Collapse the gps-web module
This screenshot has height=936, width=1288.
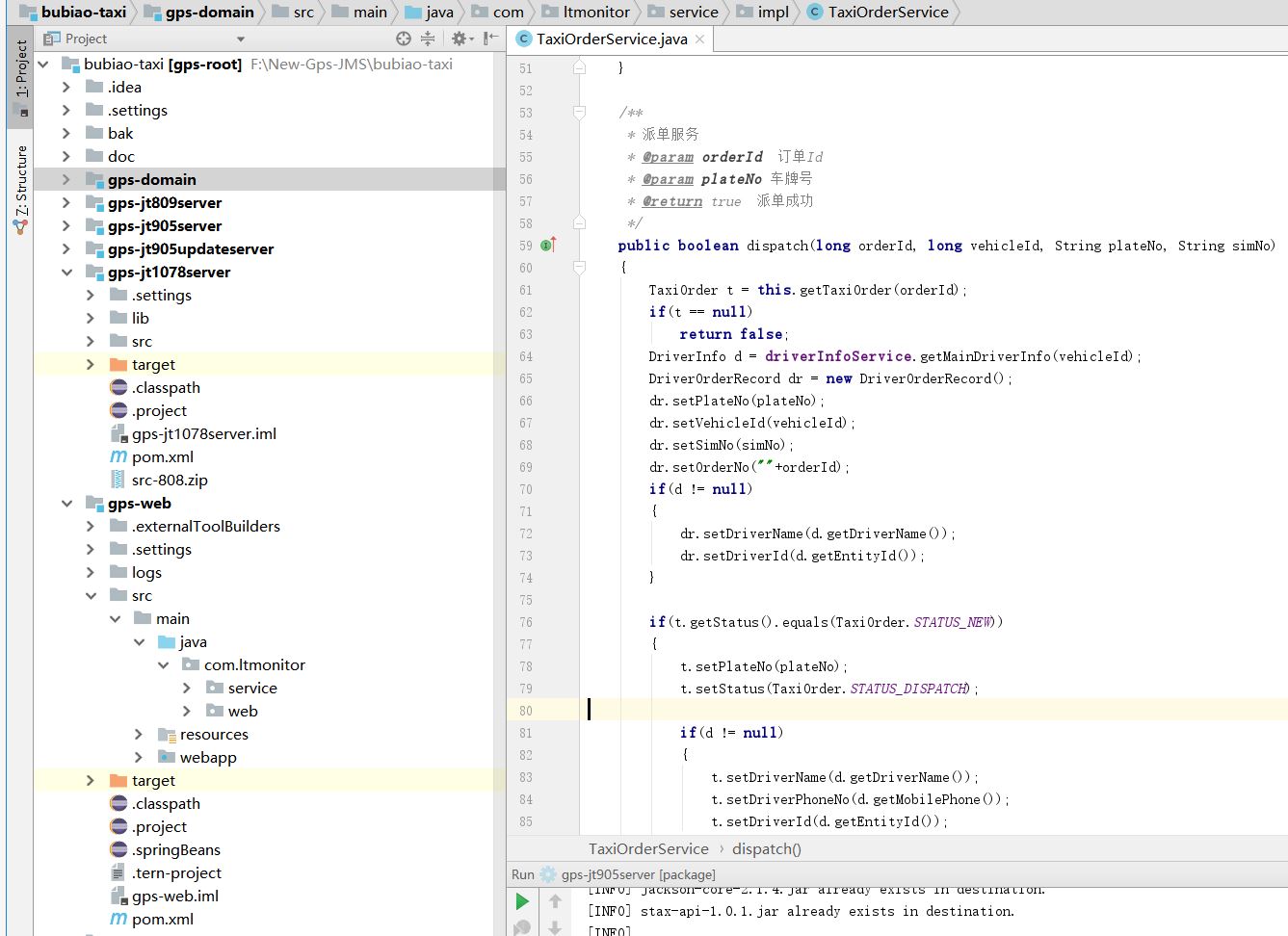point(66,504)
